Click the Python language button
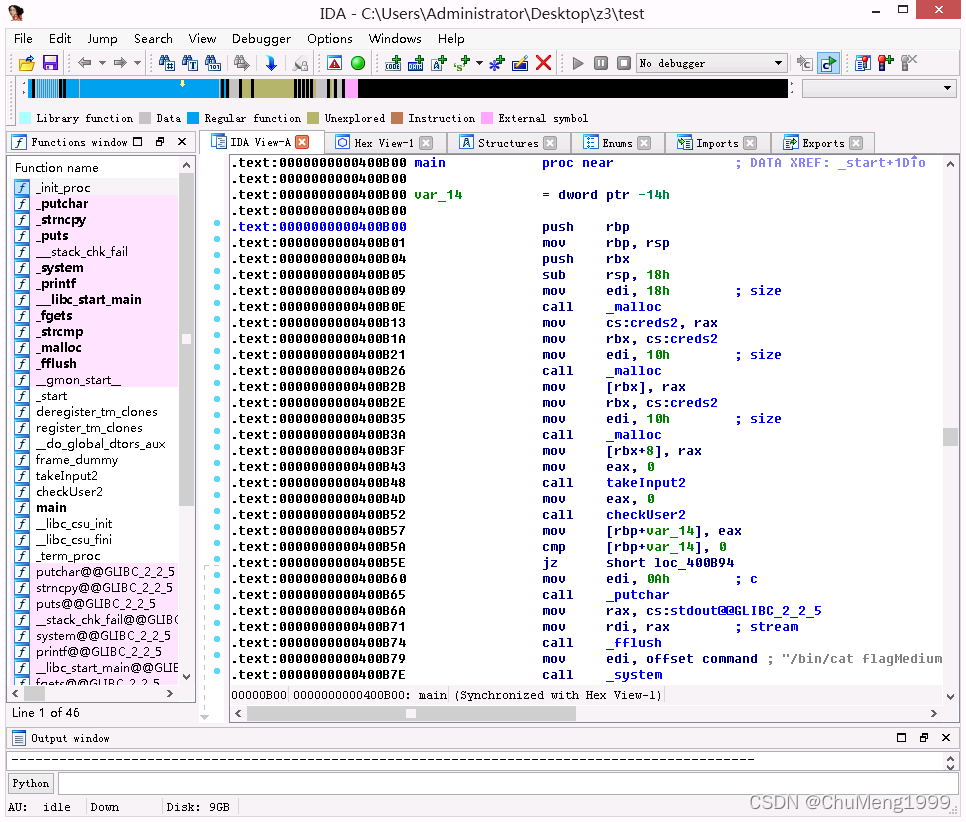Image resolution: width=966 pixels, height=822 pixels. 30,783
